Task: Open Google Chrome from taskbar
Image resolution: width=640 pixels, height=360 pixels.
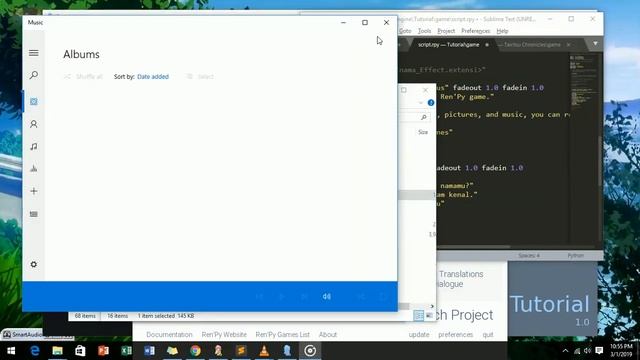Action: pos(195,351)
